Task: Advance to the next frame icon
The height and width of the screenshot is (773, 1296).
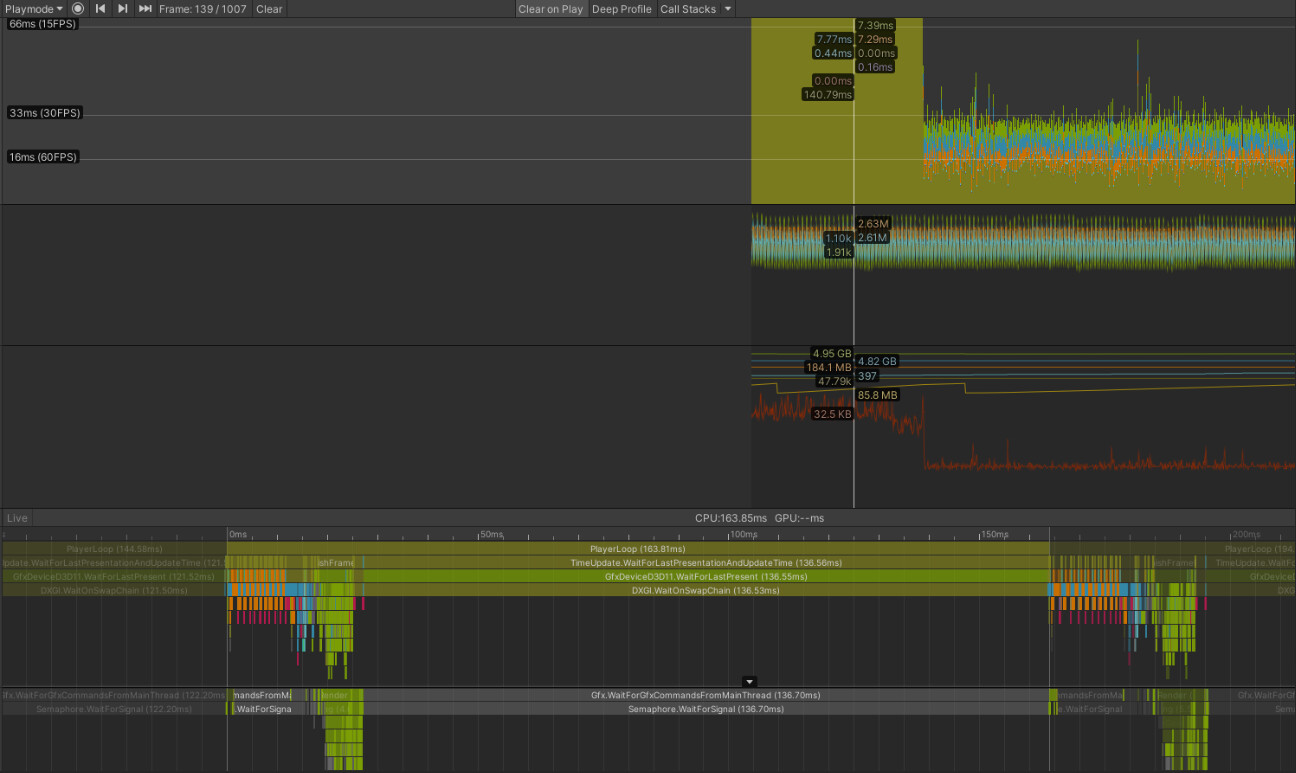Action: tap(121, 9)
